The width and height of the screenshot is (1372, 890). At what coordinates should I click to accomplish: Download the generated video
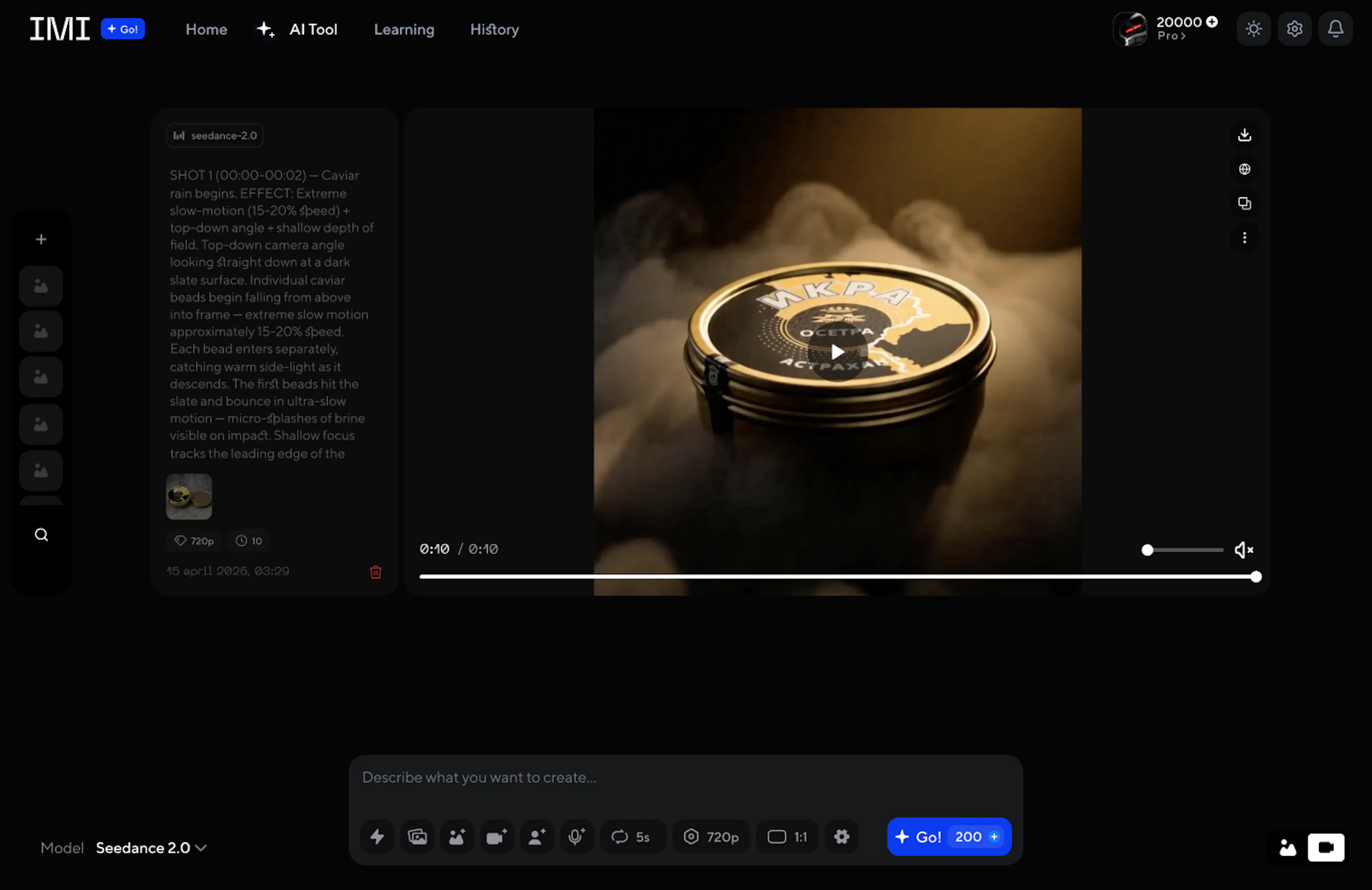(x=1244, y=135)
